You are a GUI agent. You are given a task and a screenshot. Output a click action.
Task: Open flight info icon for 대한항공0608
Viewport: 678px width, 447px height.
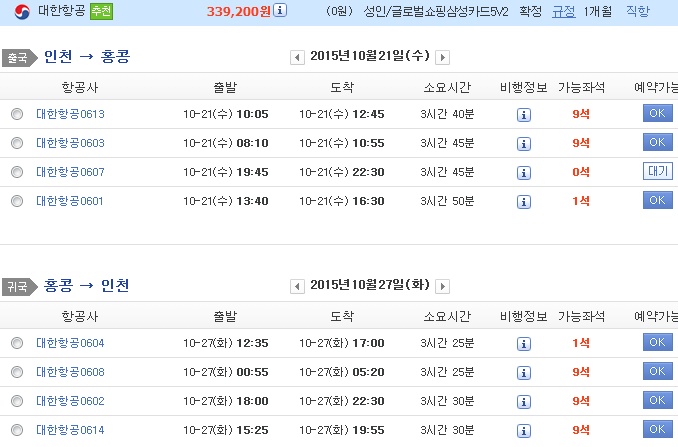pos(524,373)
